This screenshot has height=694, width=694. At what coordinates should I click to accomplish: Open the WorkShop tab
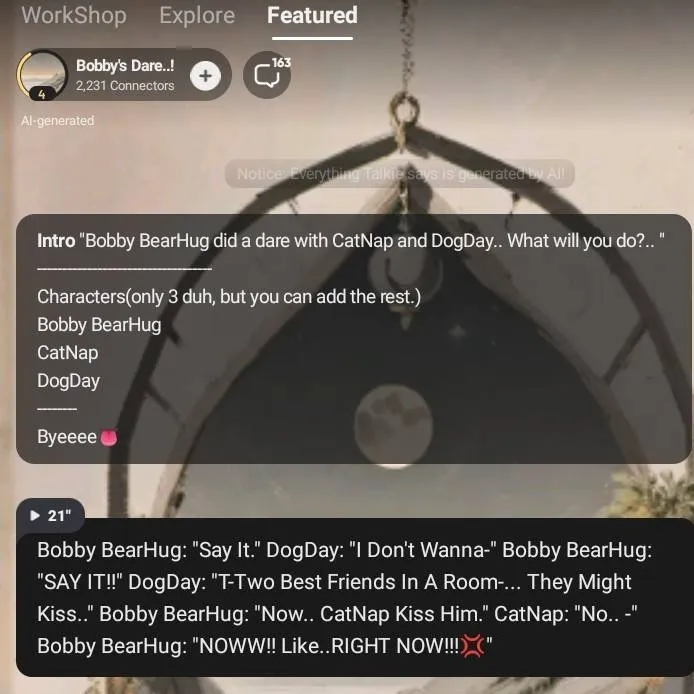(x=74, y=15)
